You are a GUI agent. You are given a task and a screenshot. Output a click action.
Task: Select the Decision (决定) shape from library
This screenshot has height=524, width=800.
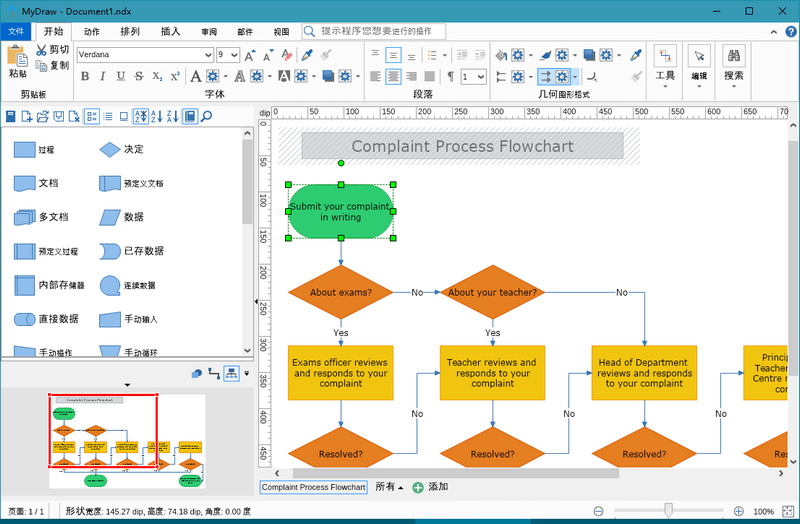click(x=109, y=150)
